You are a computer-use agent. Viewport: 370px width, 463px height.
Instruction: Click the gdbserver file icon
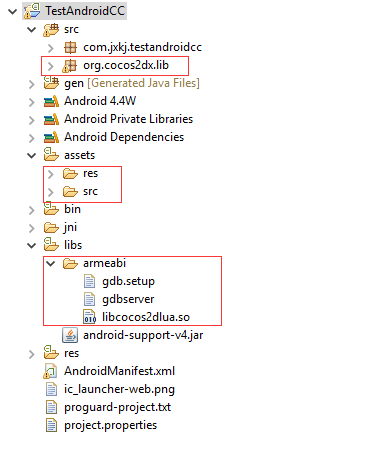(x=89, y=299)
